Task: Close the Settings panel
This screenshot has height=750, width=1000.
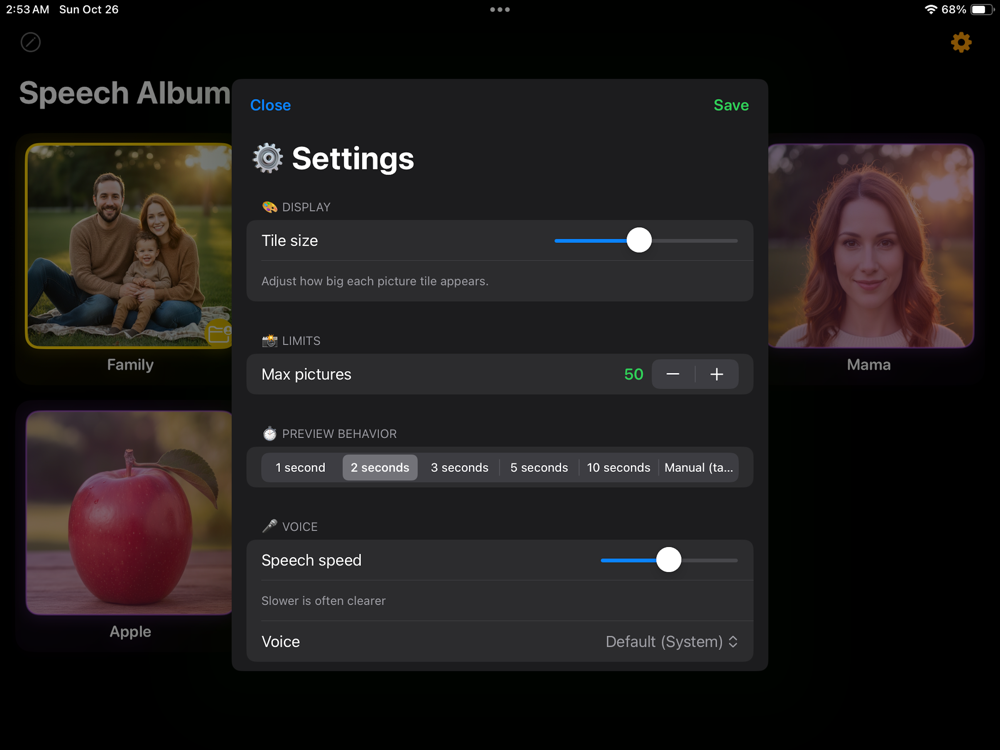Action: [270, 105]
